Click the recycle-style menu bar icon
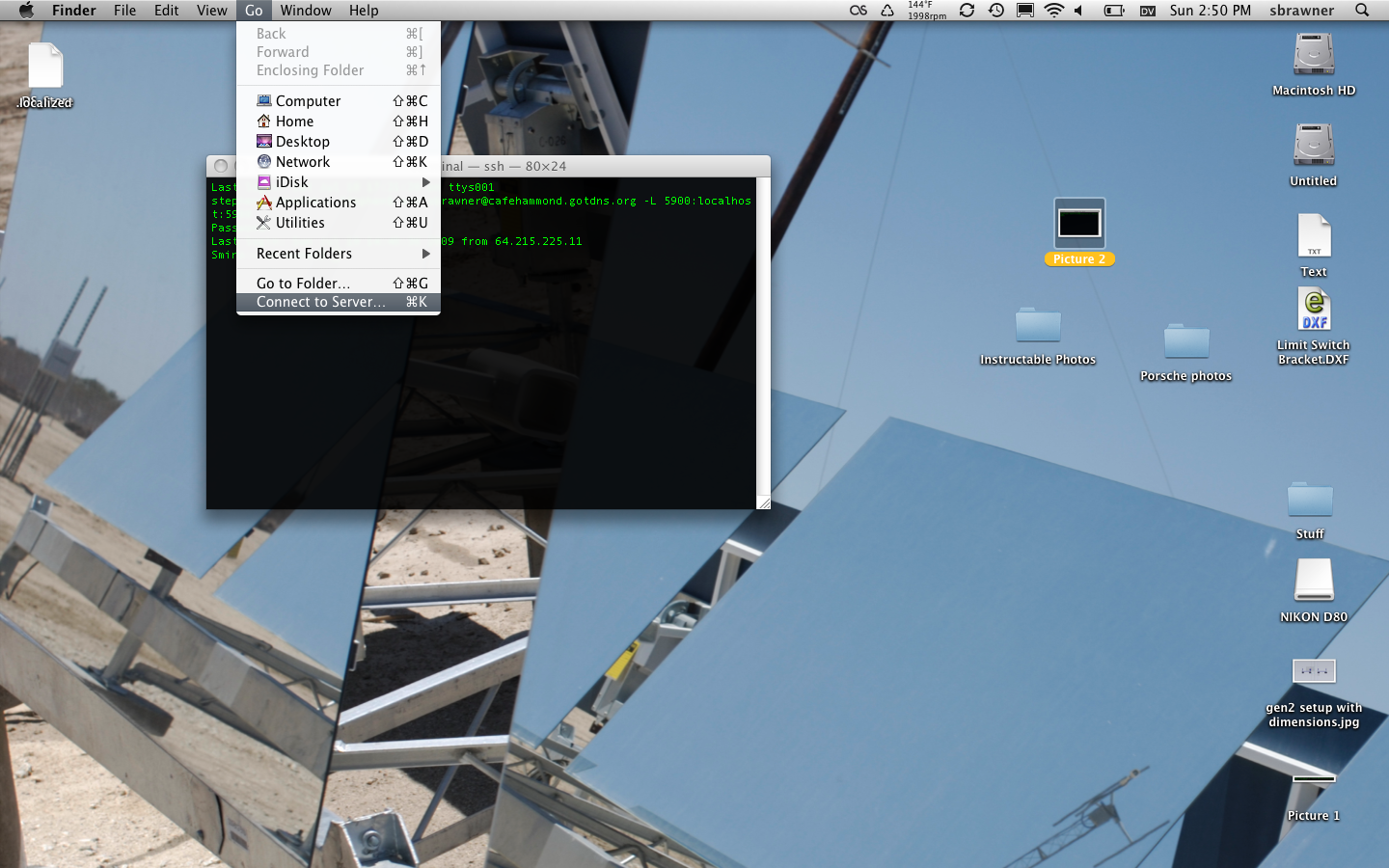Image resolution: width=1389 pixels, height=868 pixels. pyautogui.click(x=887, y=11)
